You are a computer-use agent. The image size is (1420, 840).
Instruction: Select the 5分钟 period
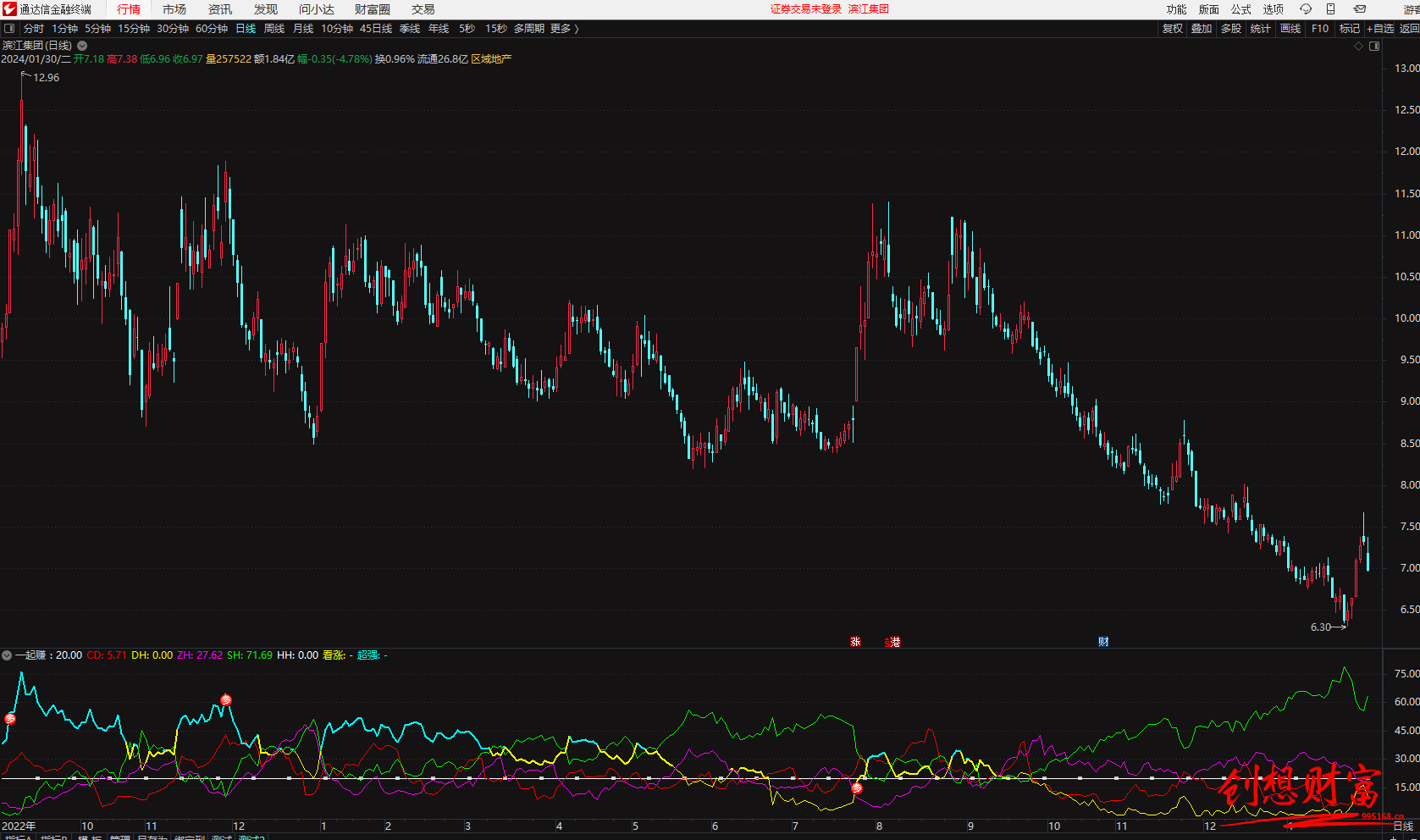(98, 29)
